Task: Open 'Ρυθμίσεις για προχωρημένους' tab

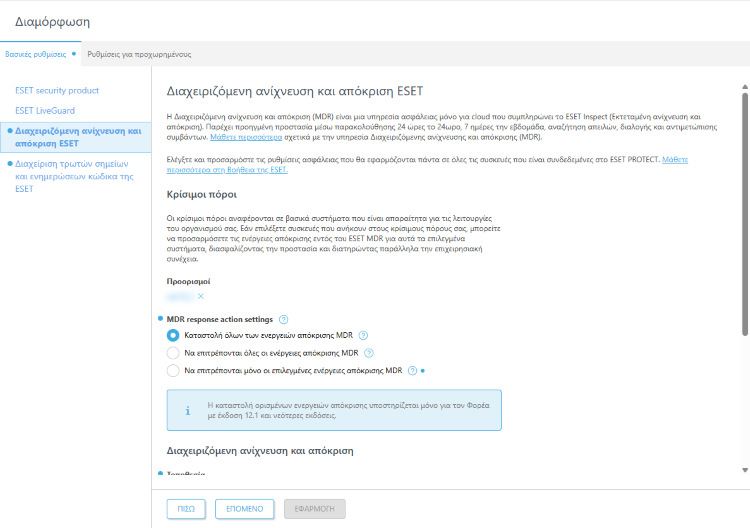Action: [139, 54]
